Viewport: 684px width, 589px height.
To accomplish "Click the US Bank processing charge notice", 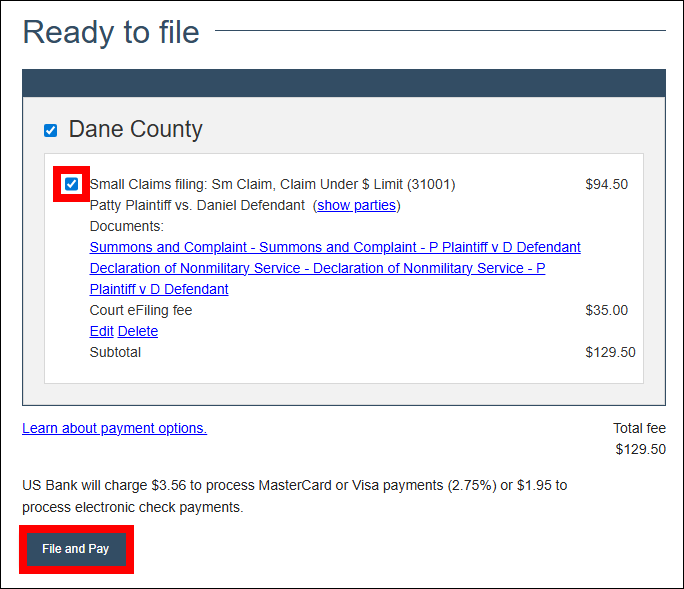I will tap(294, 496).
